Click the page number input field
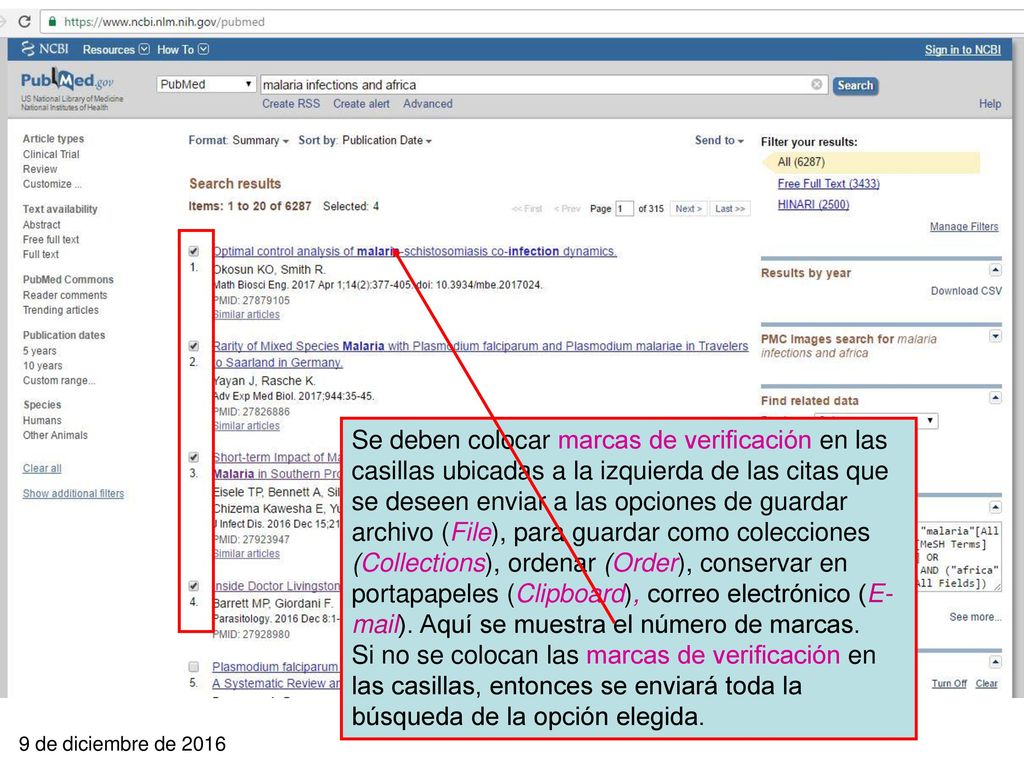 624,209
